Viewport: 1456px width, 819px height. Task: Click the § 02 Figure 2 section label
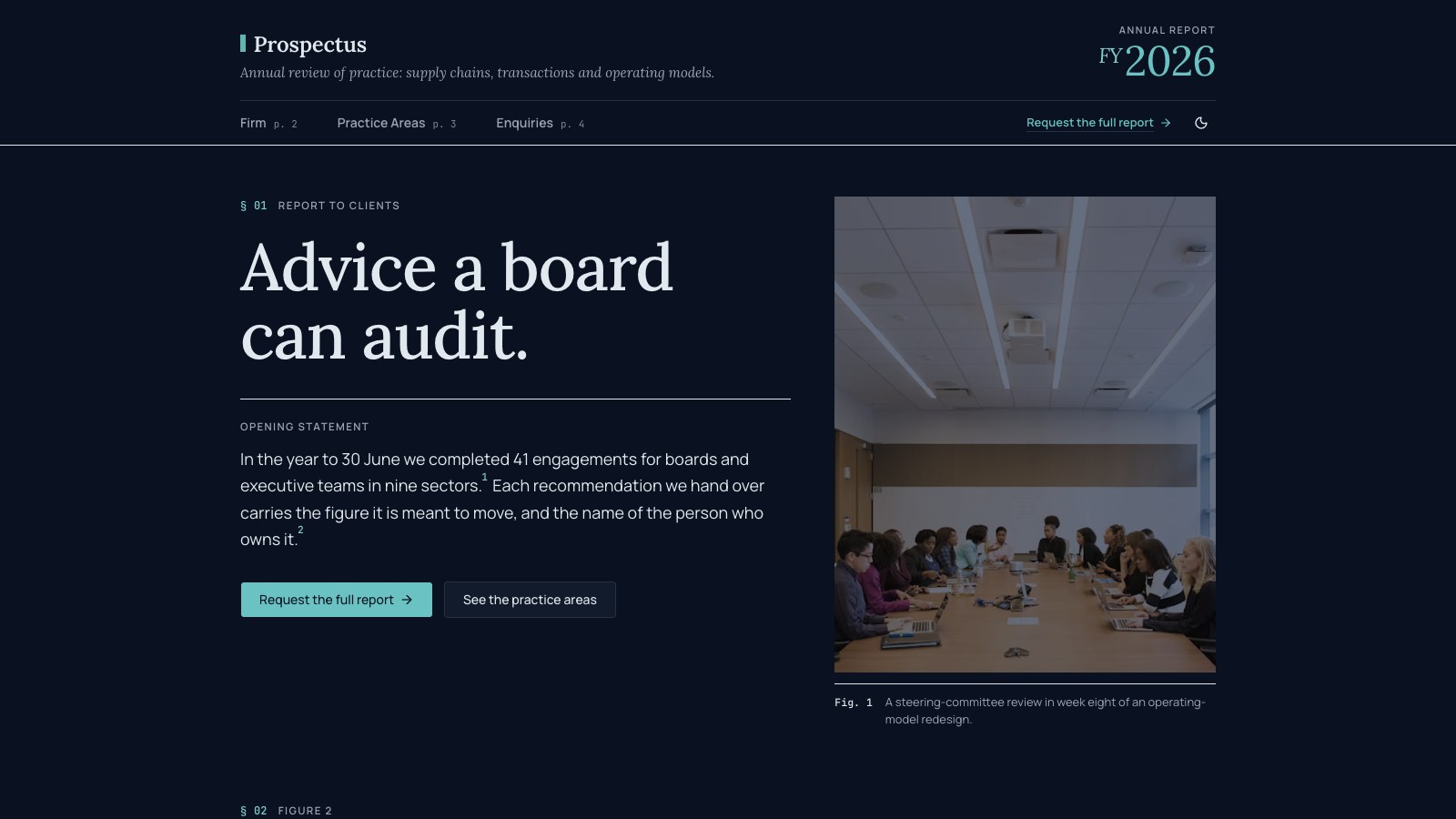[286, 811]
